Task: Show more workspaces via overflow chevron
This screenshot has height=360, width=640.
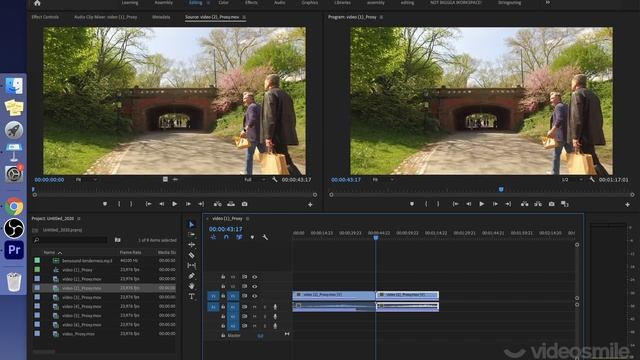Action: pyautogui.click(x=548, y=2)
